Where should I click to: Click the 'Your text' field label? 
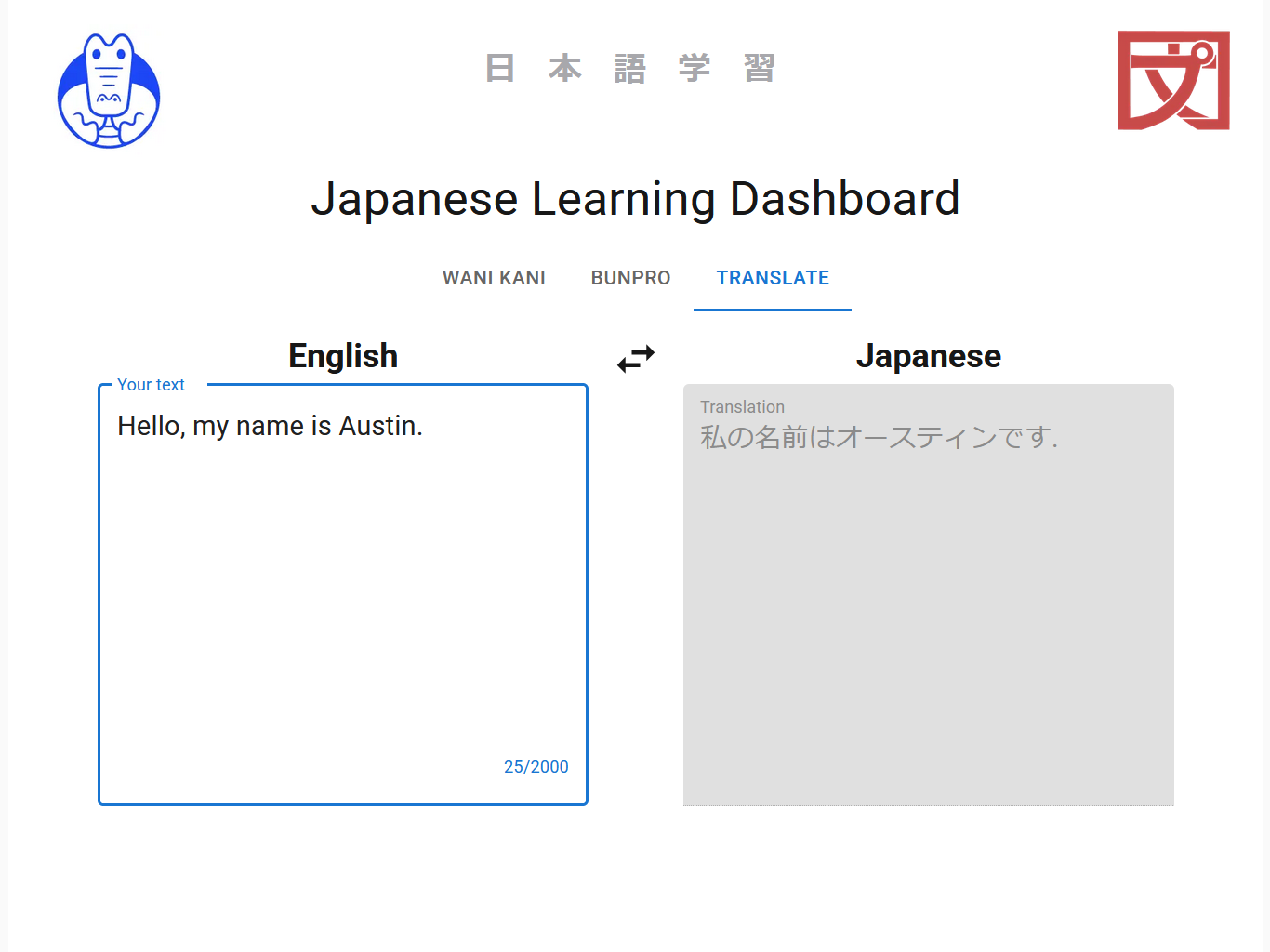tap(151, 385)
